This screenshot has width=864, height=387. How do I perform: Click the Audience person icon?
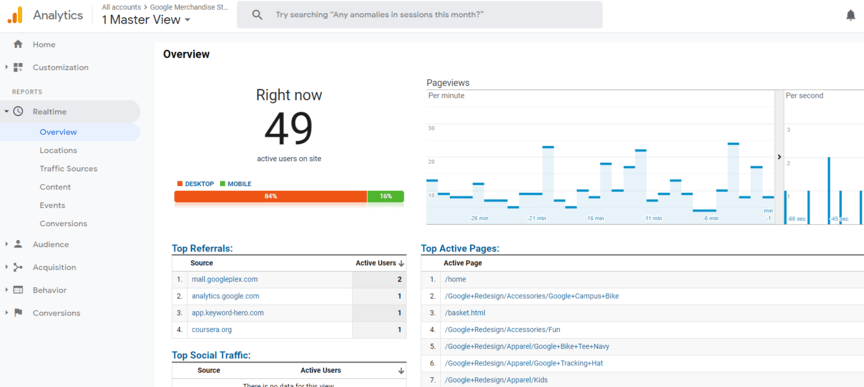18,244
